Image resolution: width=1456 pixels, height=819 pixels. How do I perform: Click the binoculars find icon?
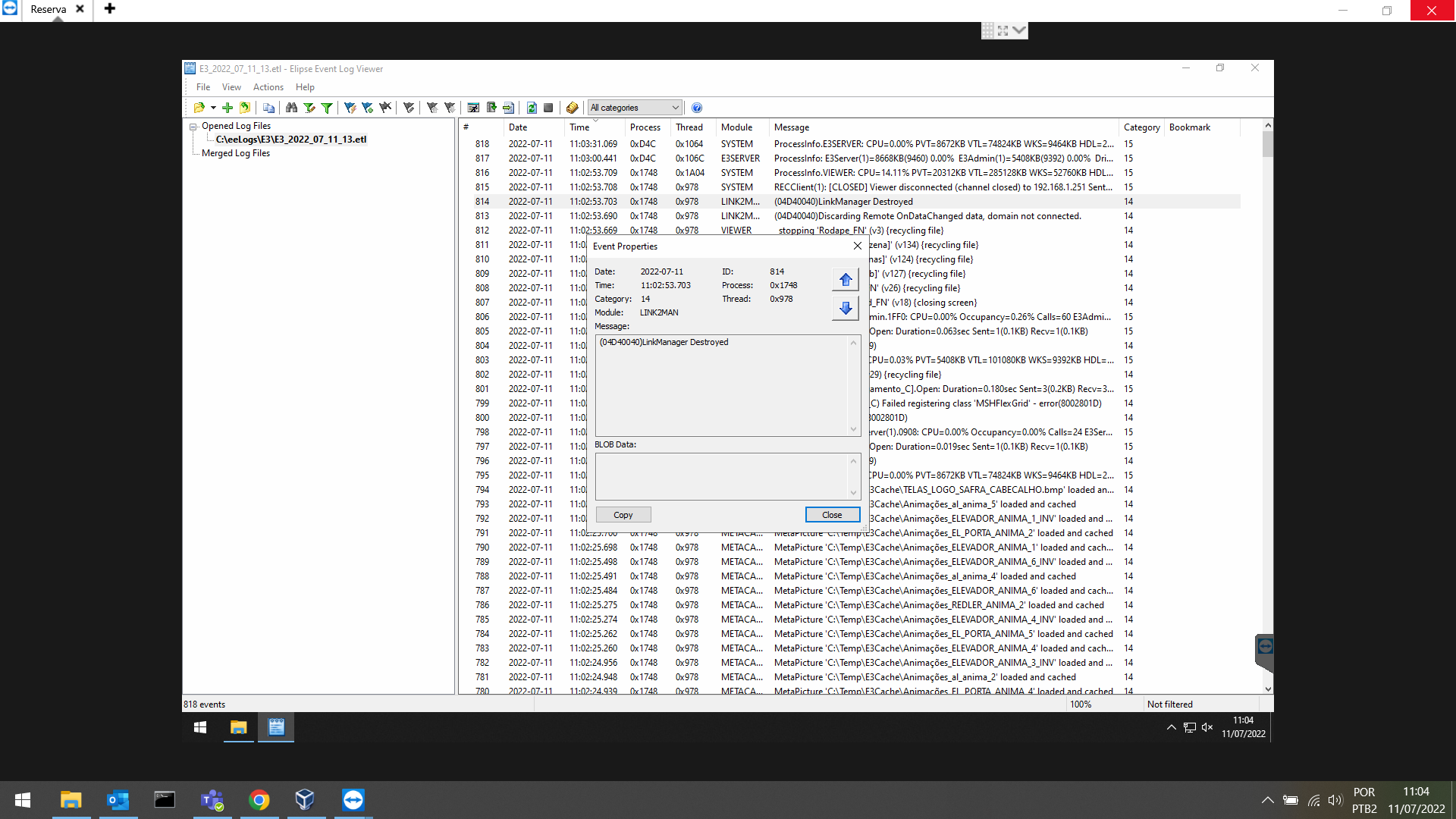click(x=291, y=108)
